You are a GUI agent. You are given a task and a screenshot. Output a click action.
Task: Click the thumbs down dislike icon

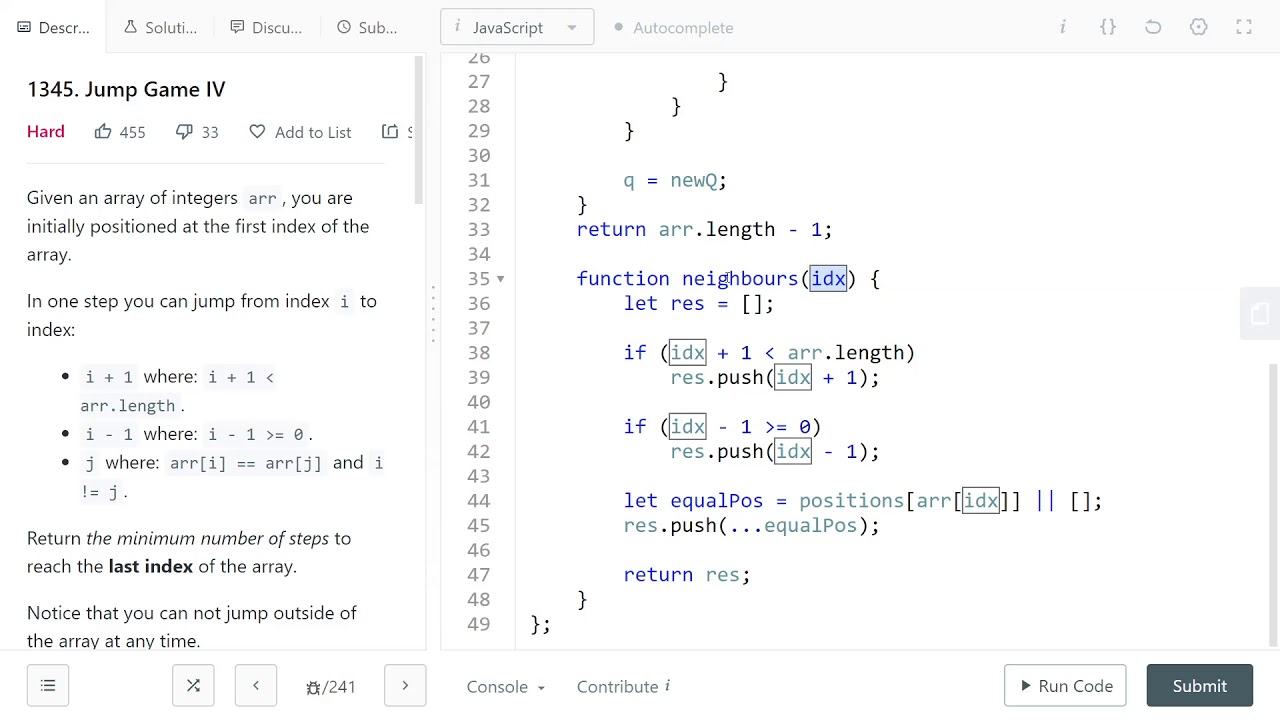184,131
